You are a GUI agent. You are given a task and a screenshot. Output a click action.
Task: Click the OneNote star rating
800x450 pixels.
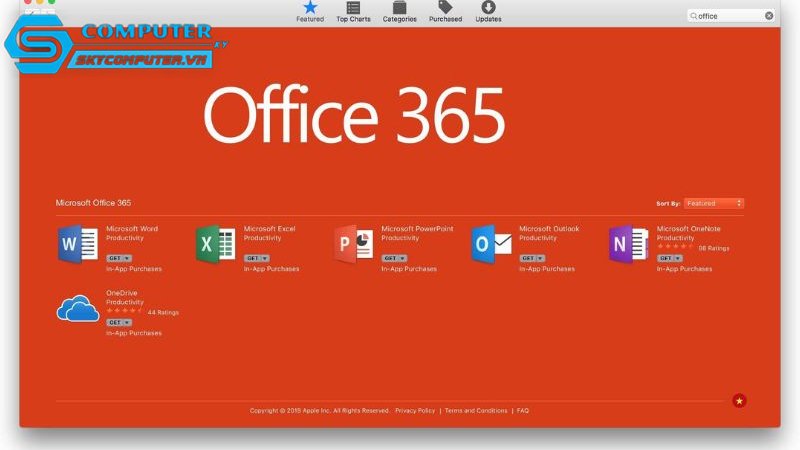click(676, 247)
